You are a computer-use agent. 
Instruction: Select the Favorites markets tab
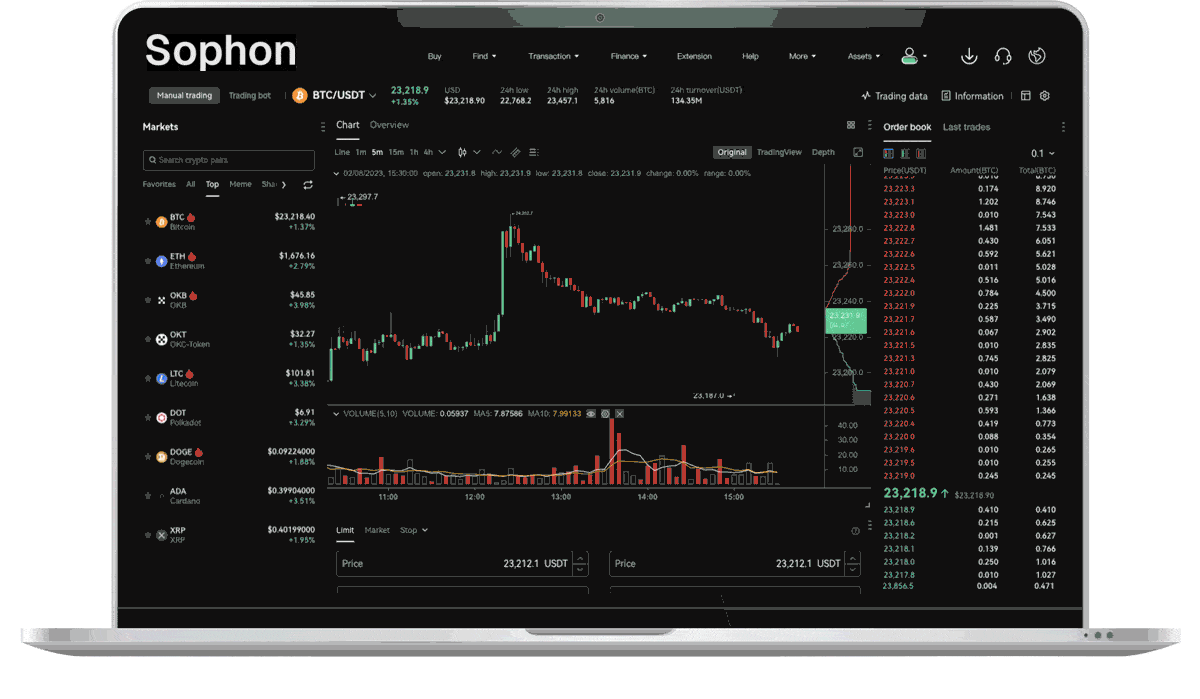point(159,184)
